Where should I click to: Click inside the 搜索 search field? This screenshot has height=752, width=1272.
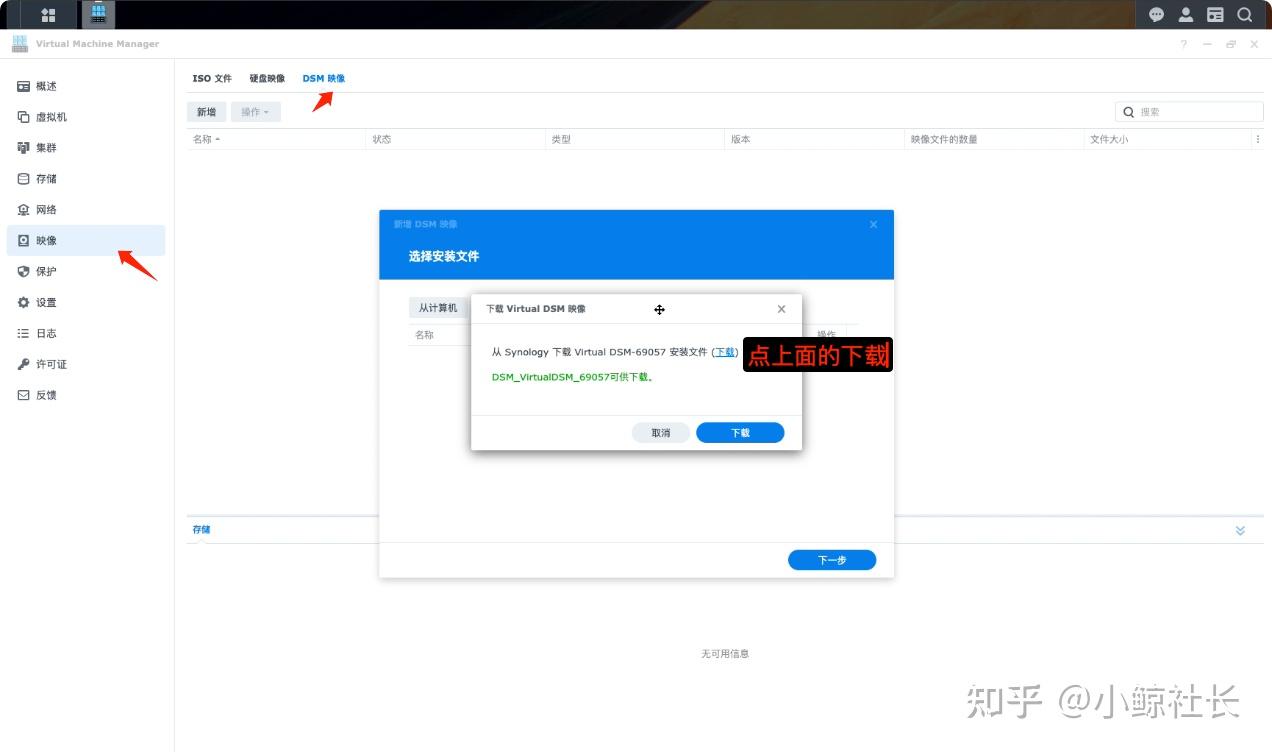tap(1190, 111)
